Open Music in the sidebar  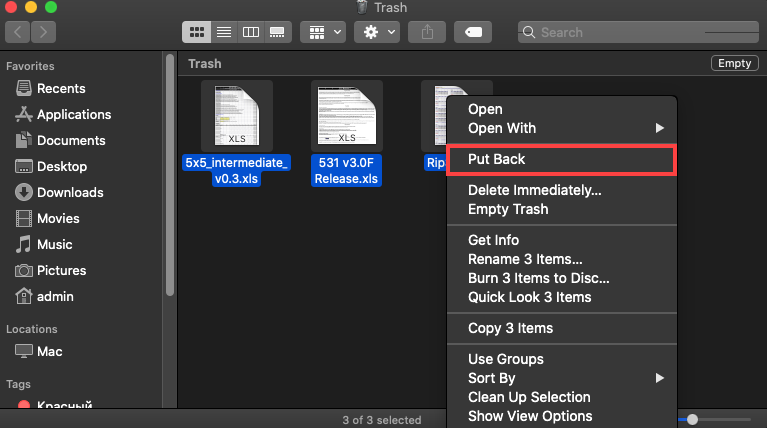click(x=44, y=244)
